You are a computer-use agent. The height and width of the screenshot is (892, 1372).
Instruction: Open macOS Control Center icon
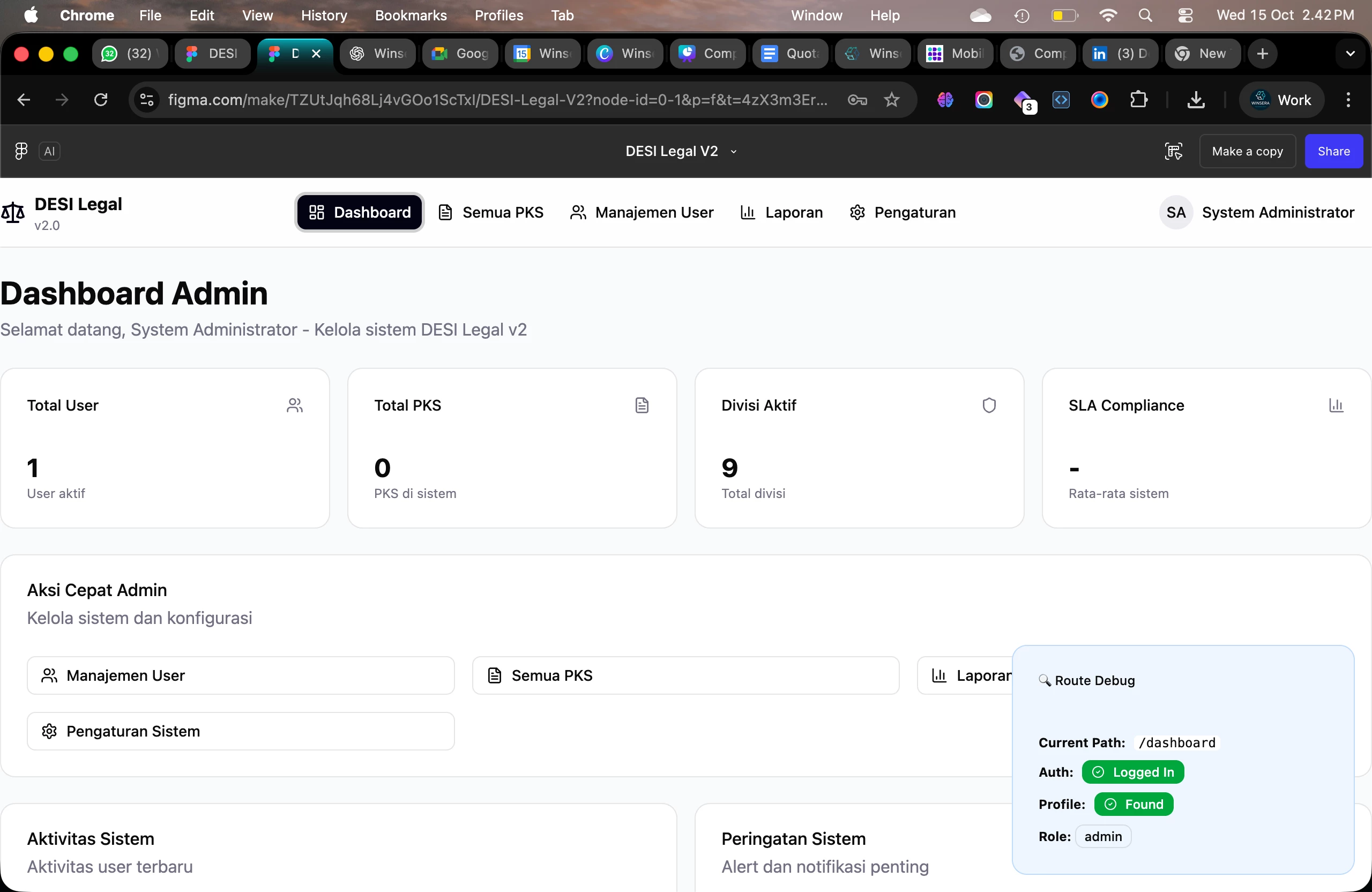[1184, 16]
